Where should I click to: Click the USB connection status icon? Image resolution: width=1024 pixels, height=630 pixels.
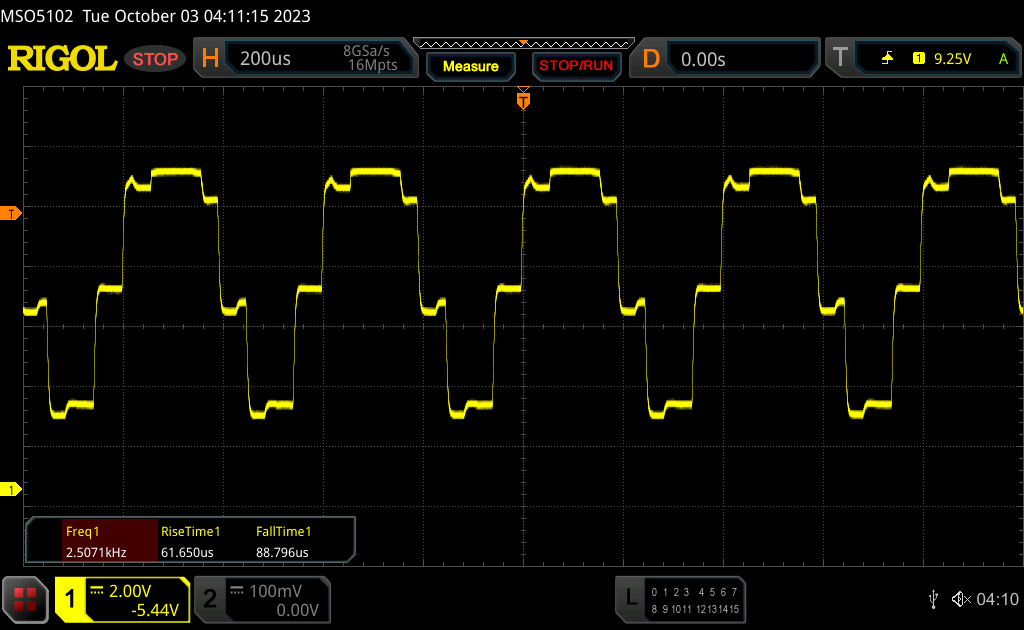coord(933,599)
